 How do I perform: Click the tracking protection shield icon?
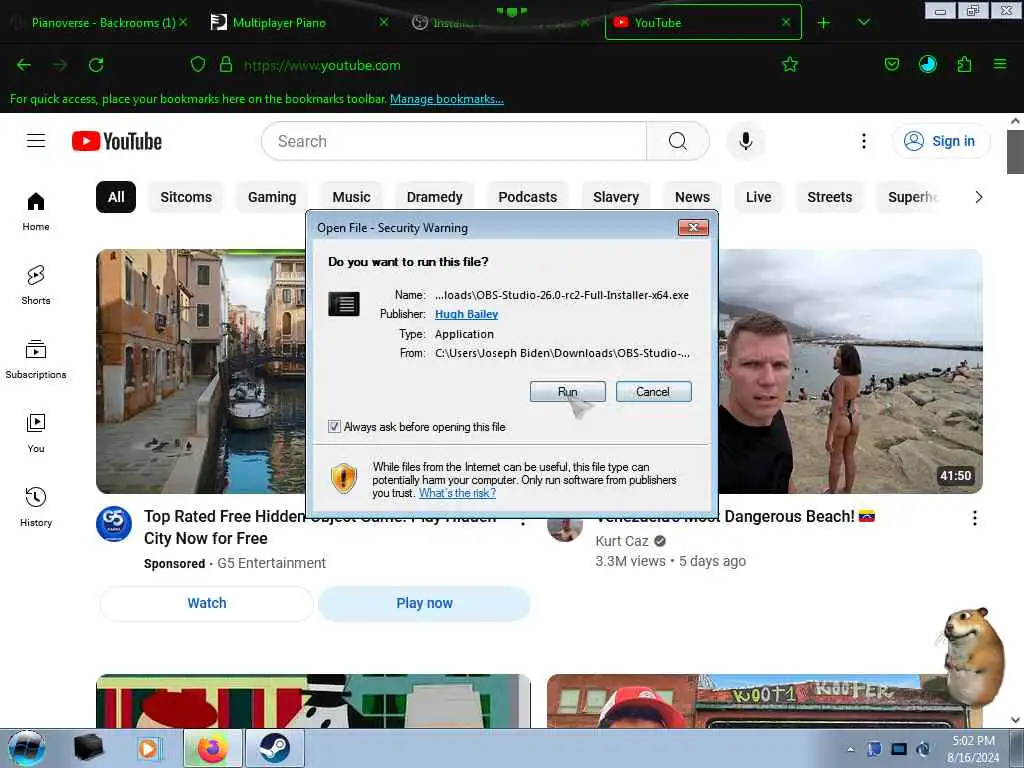point(198,64)
